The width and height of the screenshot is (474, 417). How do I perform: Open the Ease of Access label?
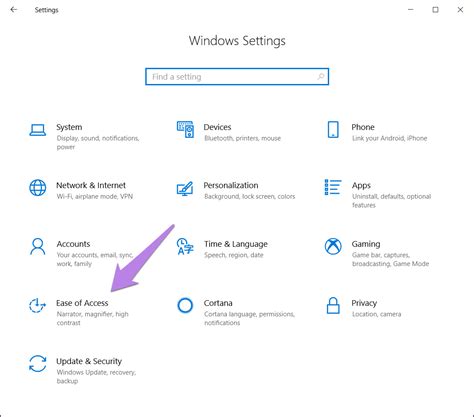82,303
